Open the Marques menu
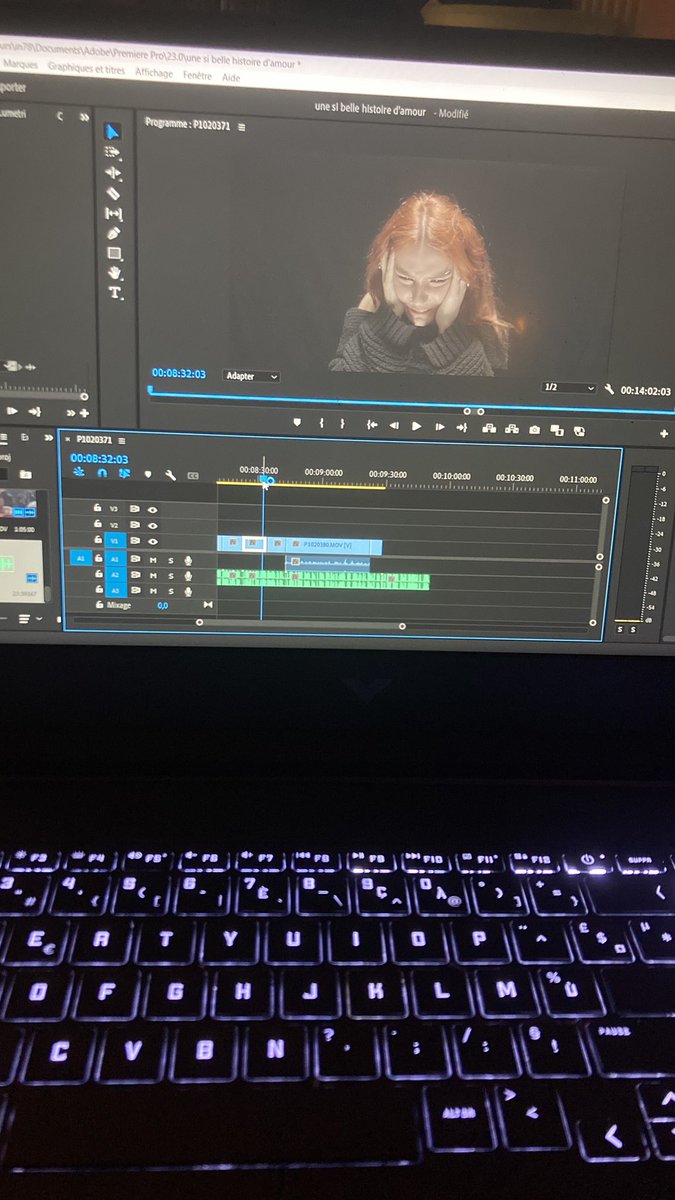Screen dimensions: 675x1200 click(x=20, y=64)
